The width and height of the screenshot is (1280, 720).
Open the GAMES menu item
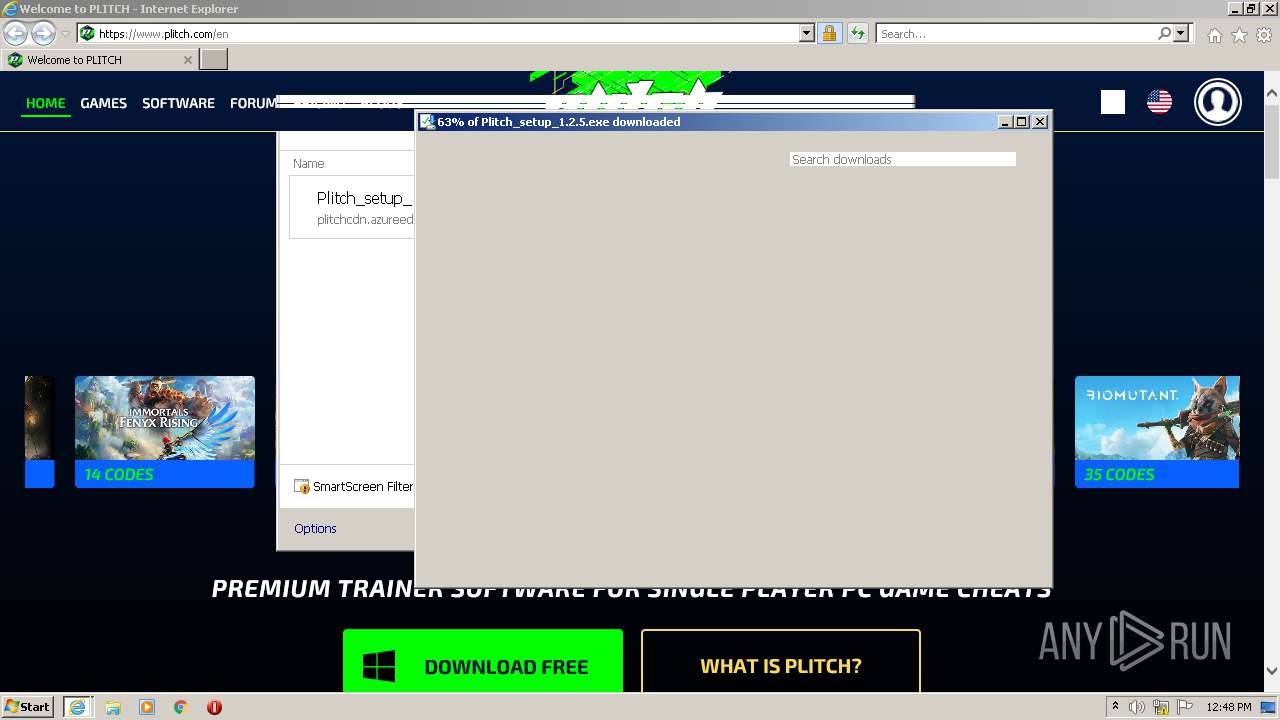pos(104,103)
